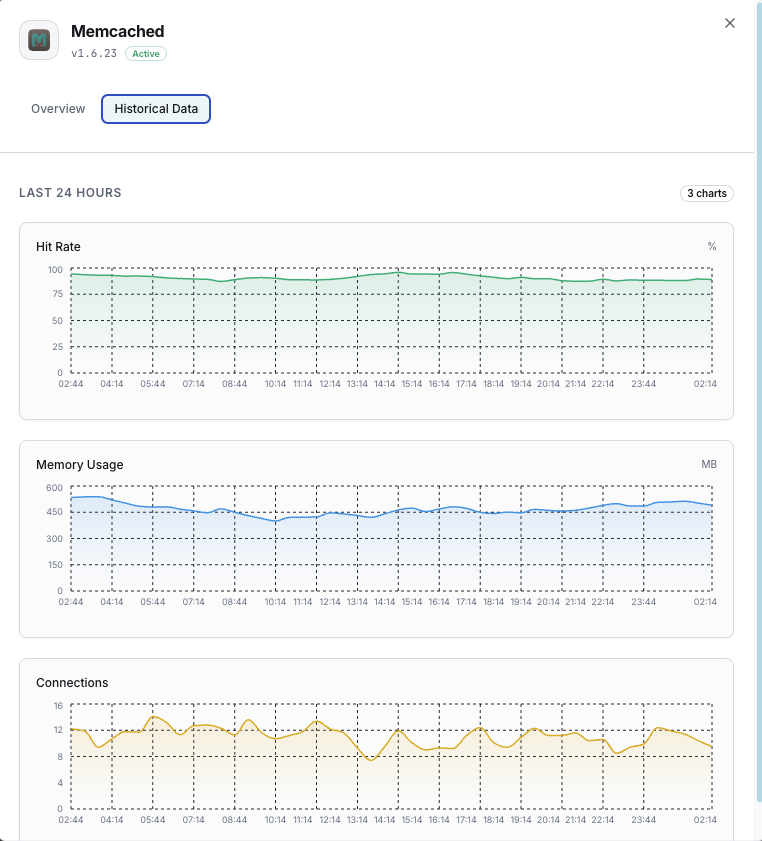Select the 3 charts count pill
Screen dimensions: 762x841
tap(707, 193)
